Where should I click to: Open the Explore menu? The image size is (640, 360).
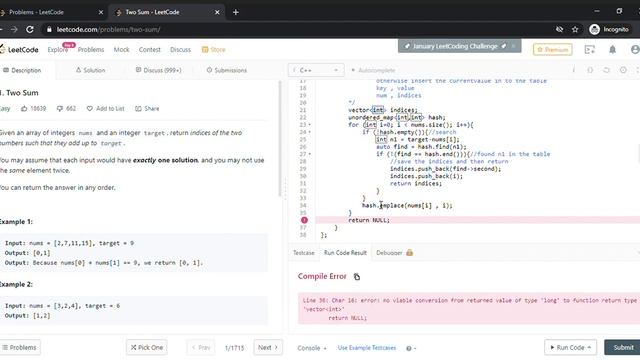(x=58, y=49)
